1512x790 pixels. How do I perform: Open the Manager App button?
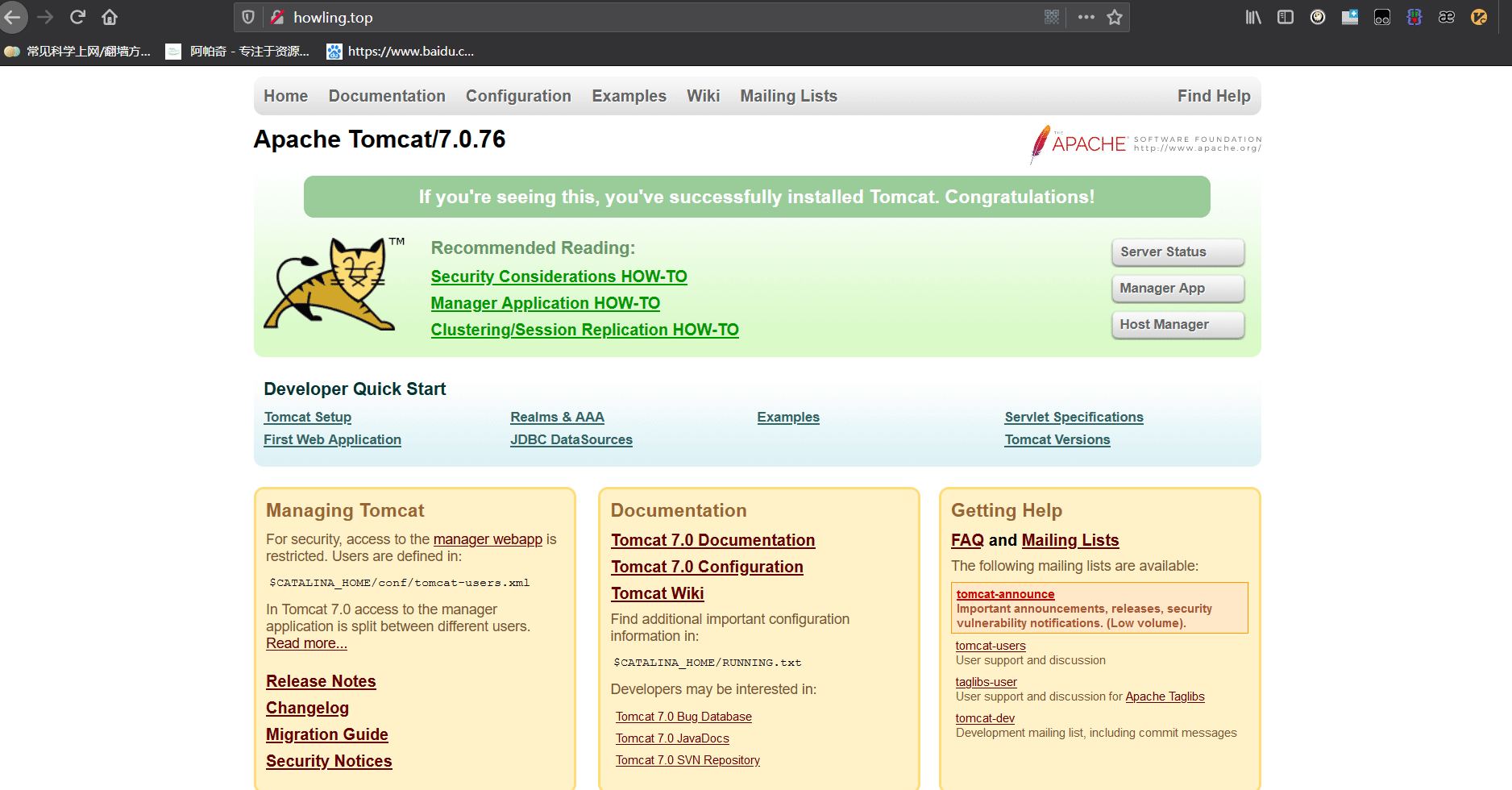1178,289
